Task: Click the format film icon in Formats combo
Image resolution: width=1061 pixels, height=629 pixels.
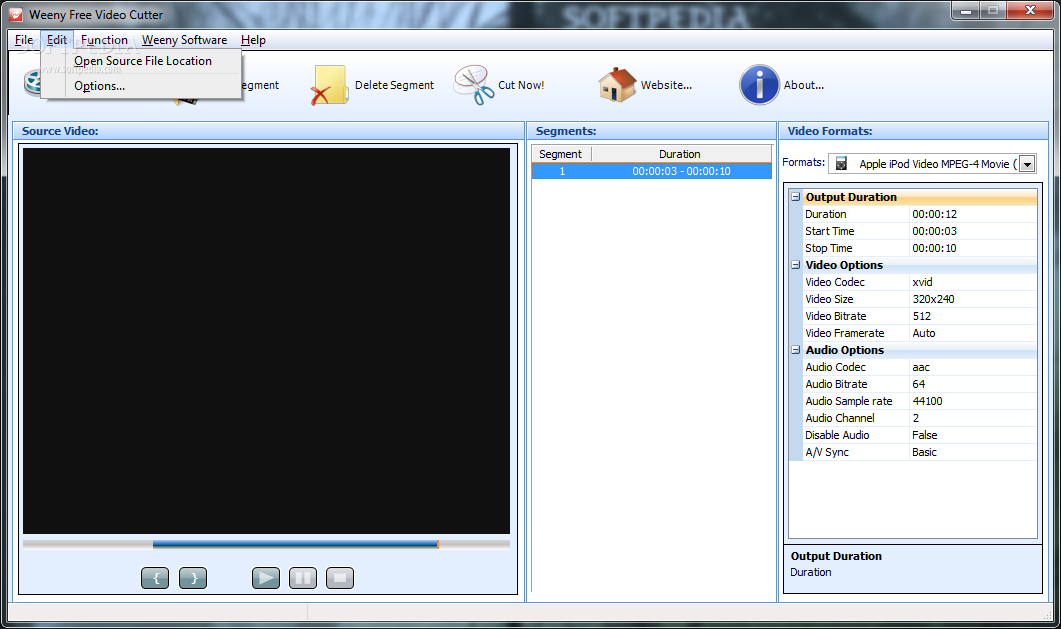Action: [x=841, y=164]
